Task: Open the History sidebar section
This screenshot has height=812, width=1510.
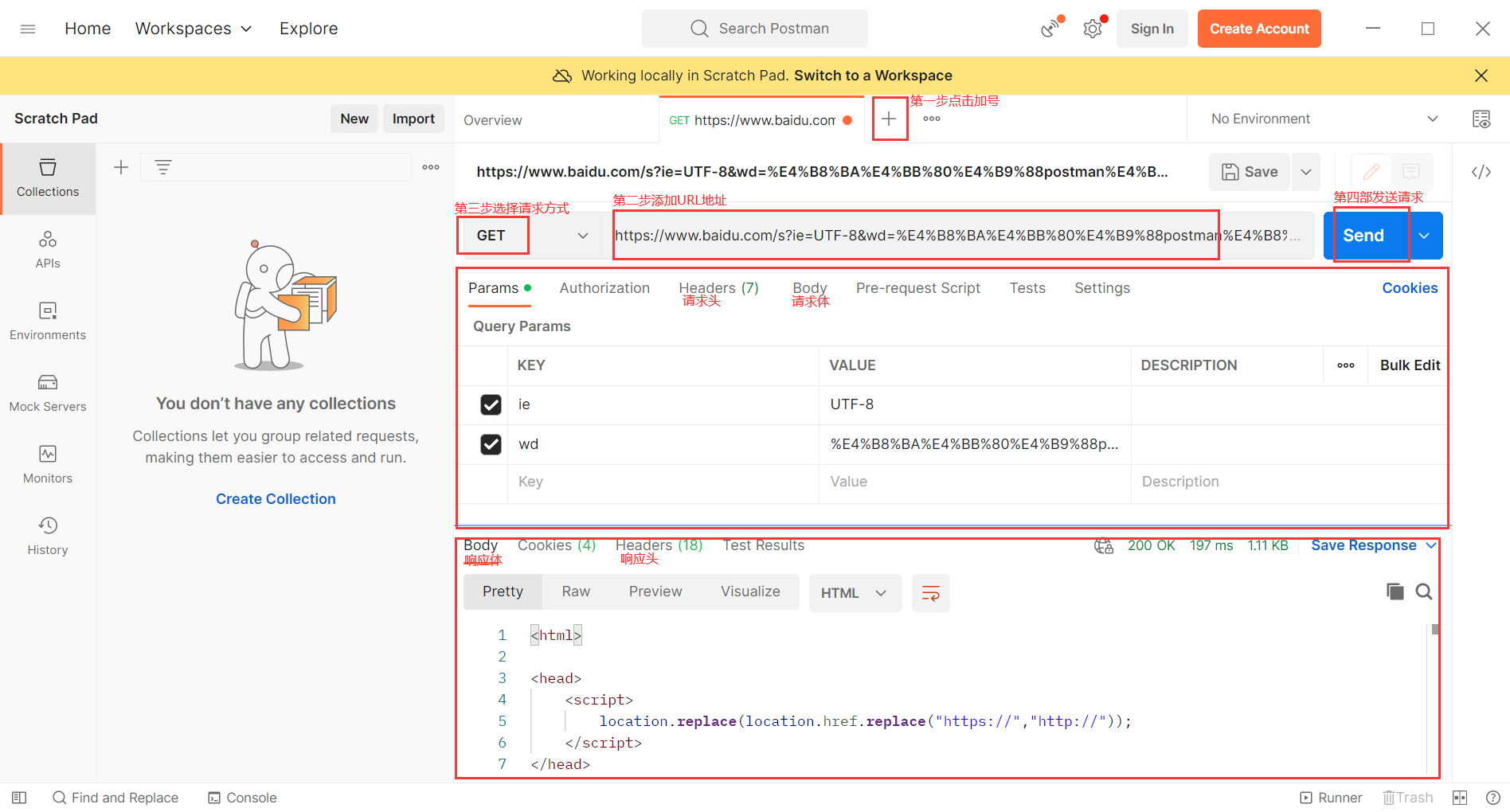Action: point(48,537)
